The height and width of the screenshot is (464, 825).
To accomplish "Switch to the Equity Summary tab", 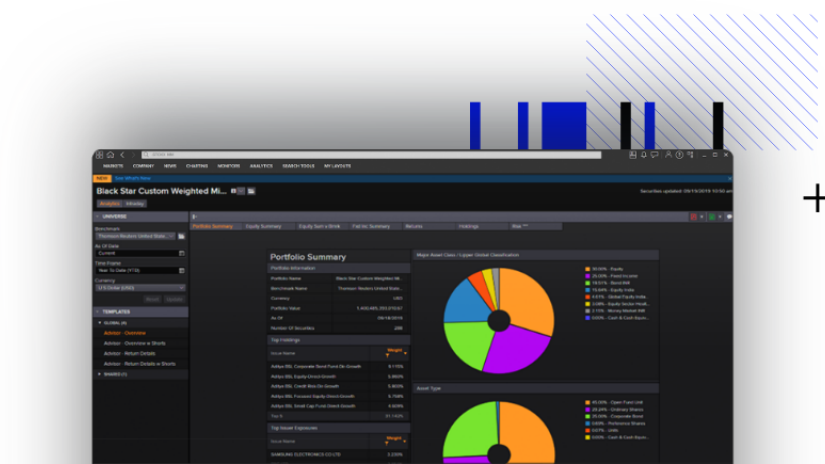I will point(264,226).
